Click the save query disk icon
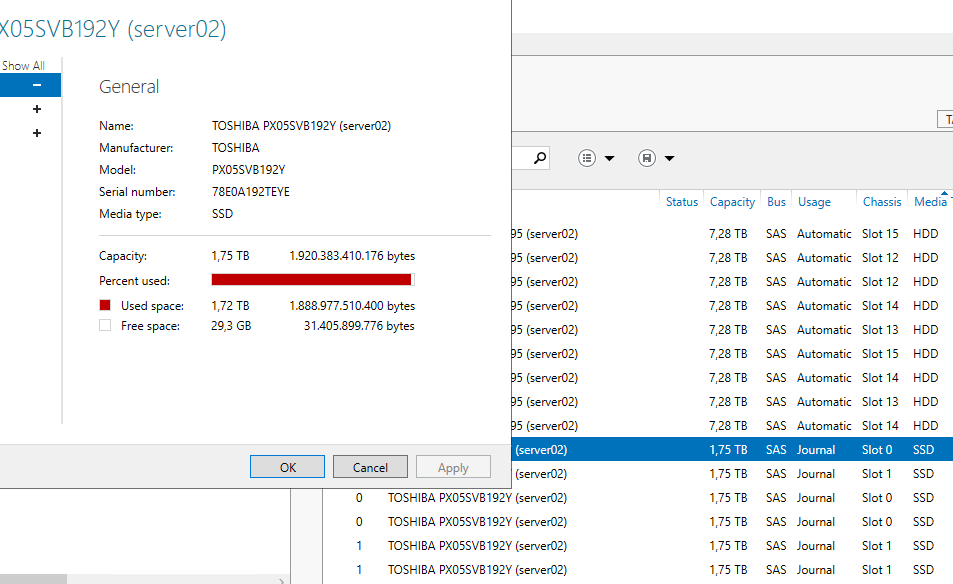 click(x=647, y=158)
